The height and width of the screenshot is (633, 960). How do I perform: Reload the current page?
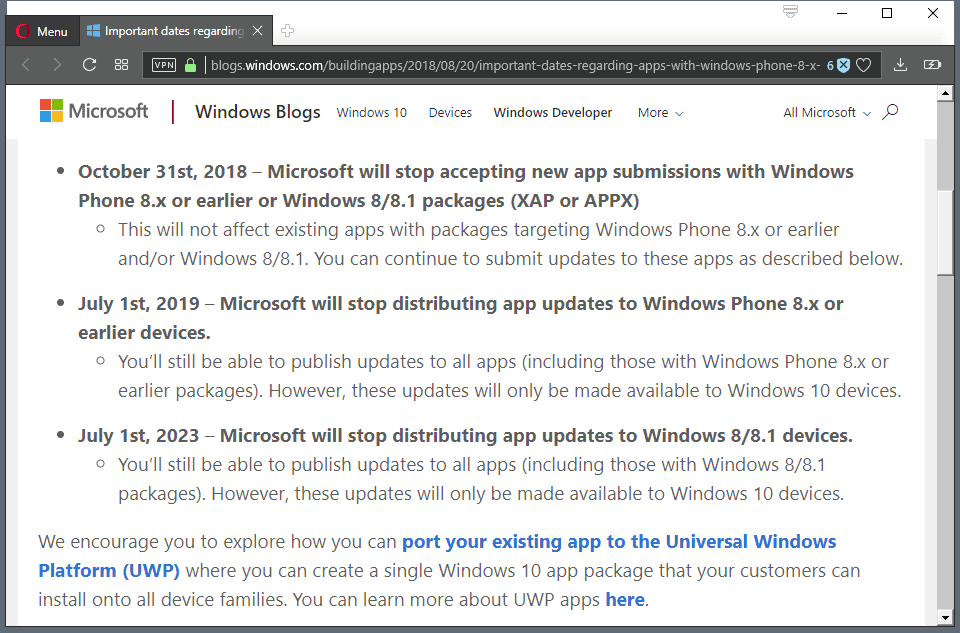(89, 64)
